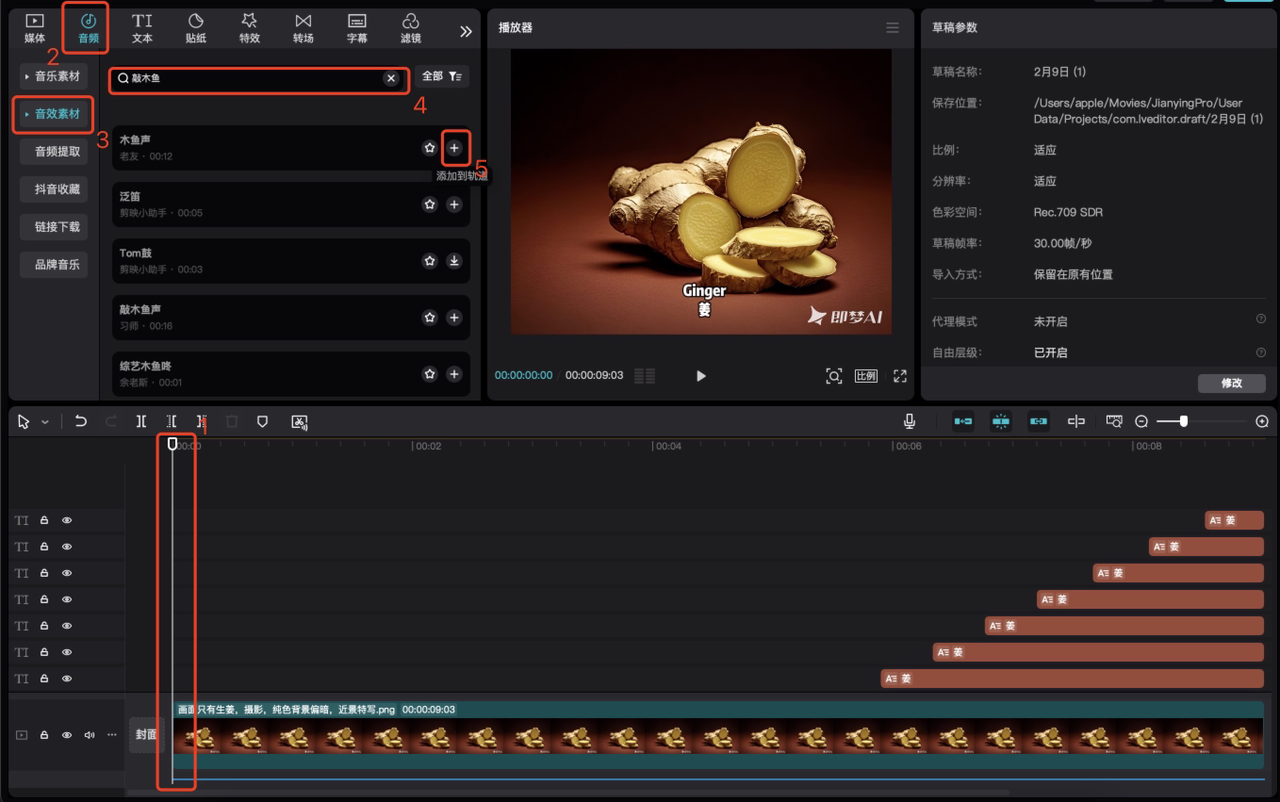Click the microphone record voiceover icon
Image resolution: width=1280 pixels, height=802 pixels.
tap(909, 422)
